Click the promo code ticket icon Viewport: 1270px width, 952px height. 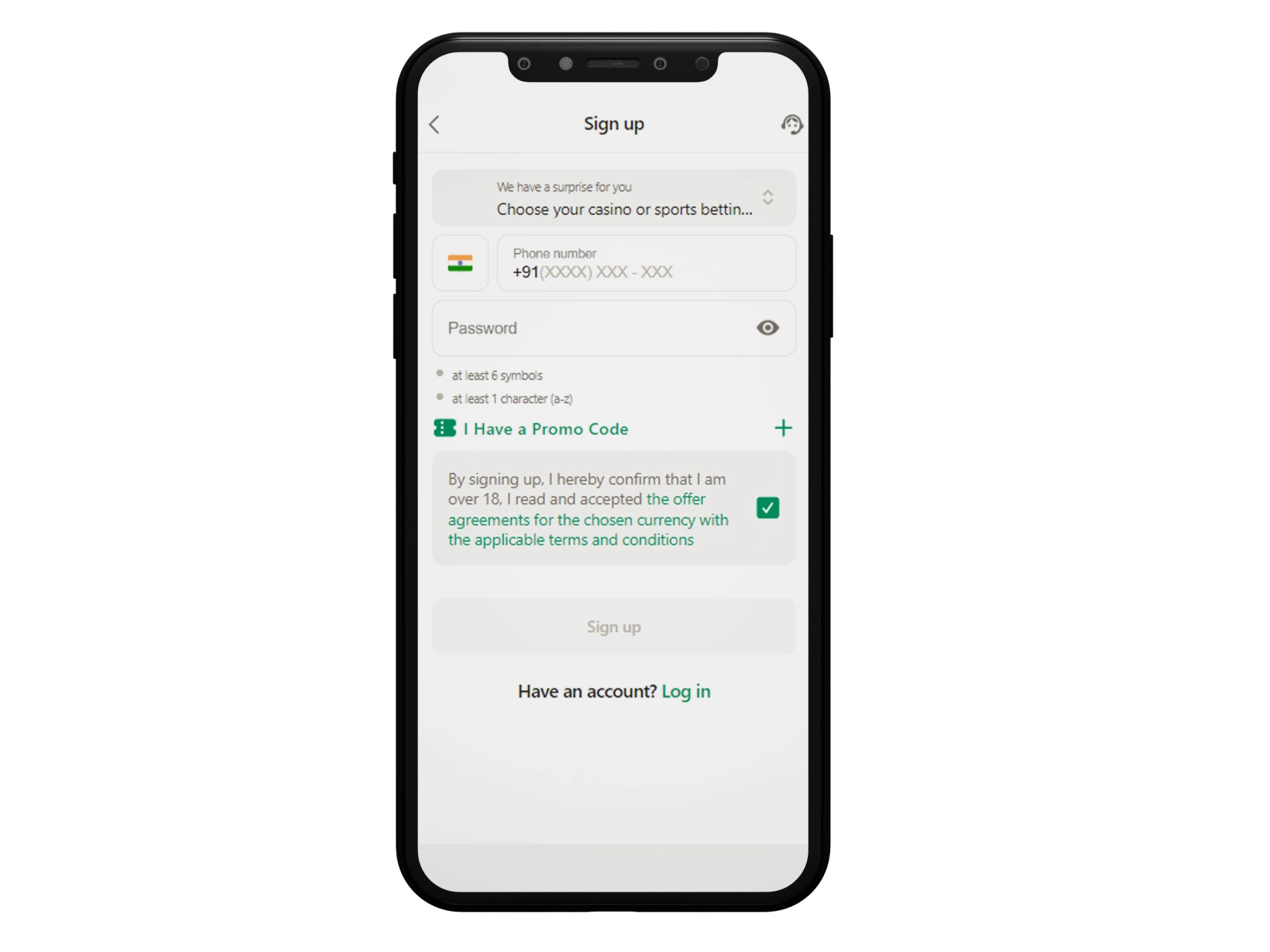pyautogui.click(x=444, y=428)
